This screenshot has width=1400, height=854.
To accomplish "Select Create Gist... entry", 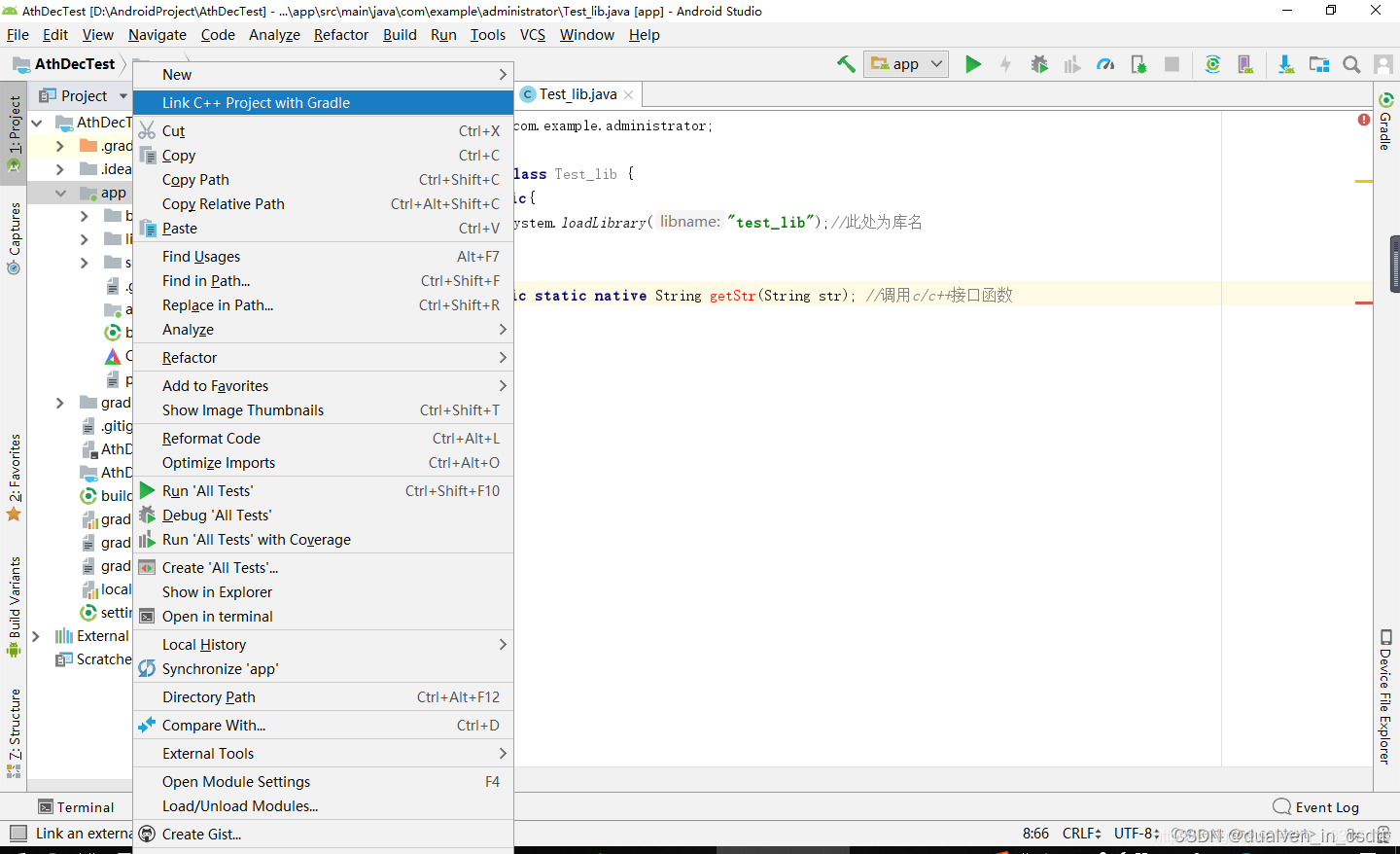I will [323, 835].
